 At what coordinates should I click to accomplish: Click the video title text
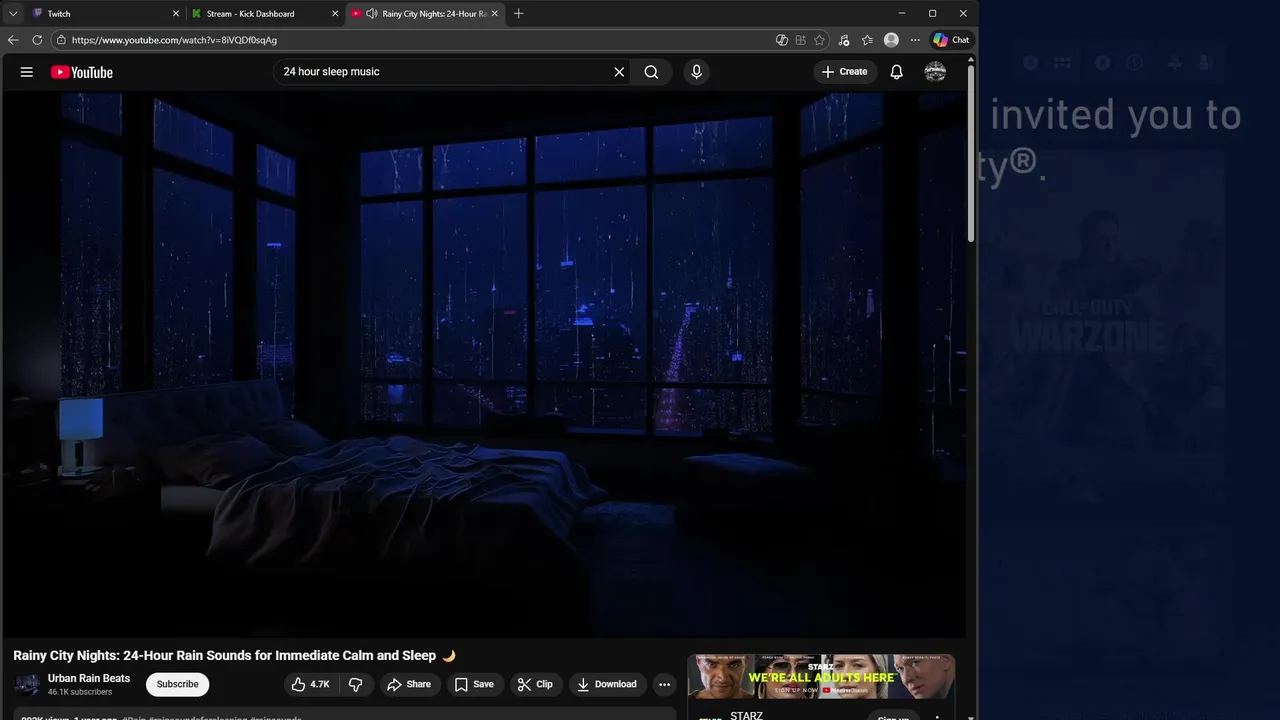[234, 656]
